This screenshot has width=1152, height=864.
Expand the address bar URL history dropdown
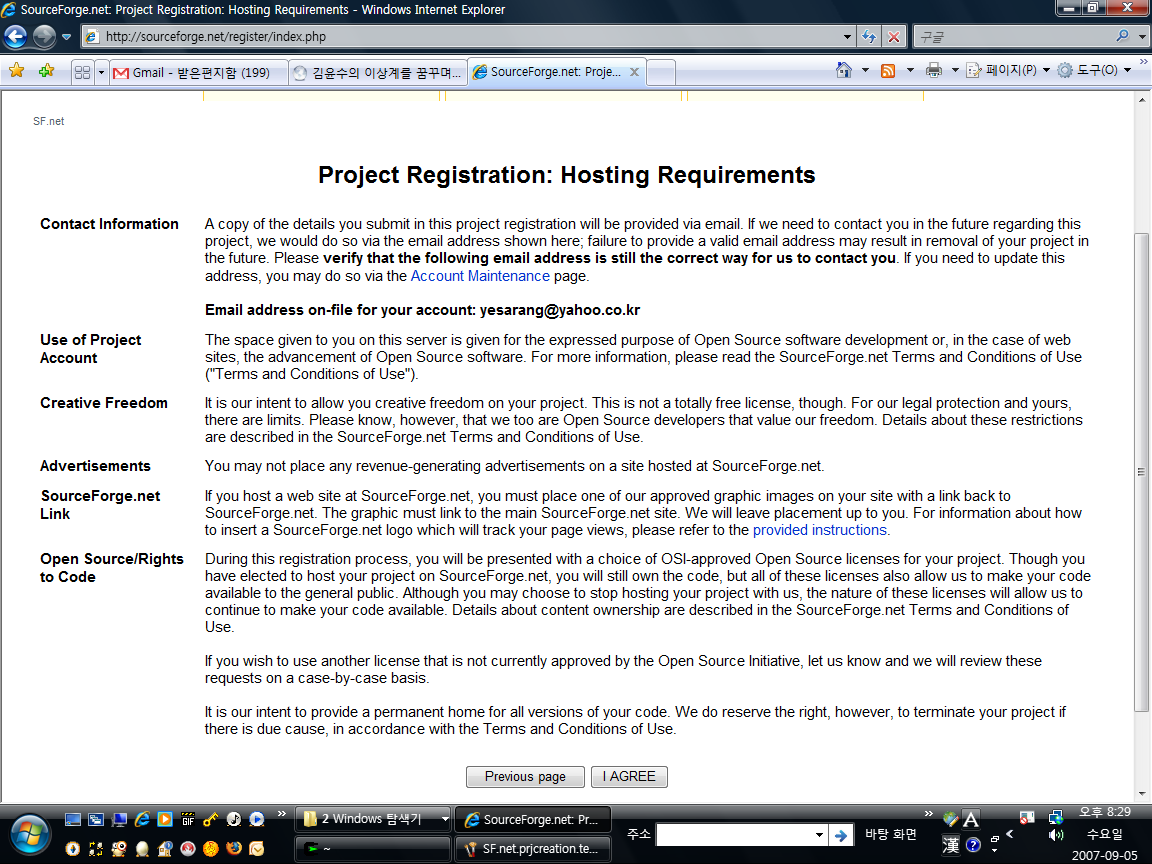847,36
